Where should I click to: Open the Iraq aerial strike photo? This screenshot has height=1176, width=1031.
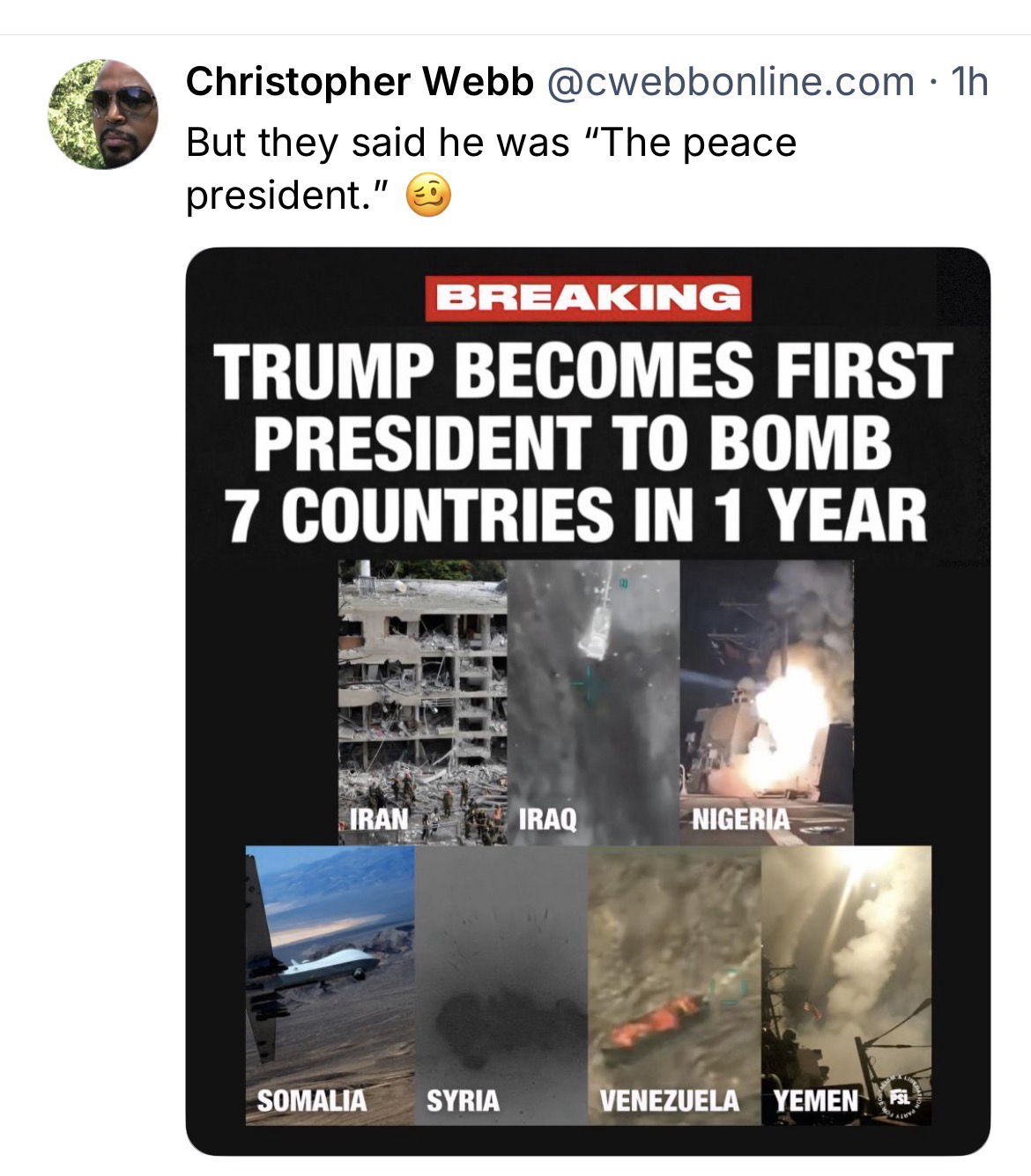coord(593,696)
